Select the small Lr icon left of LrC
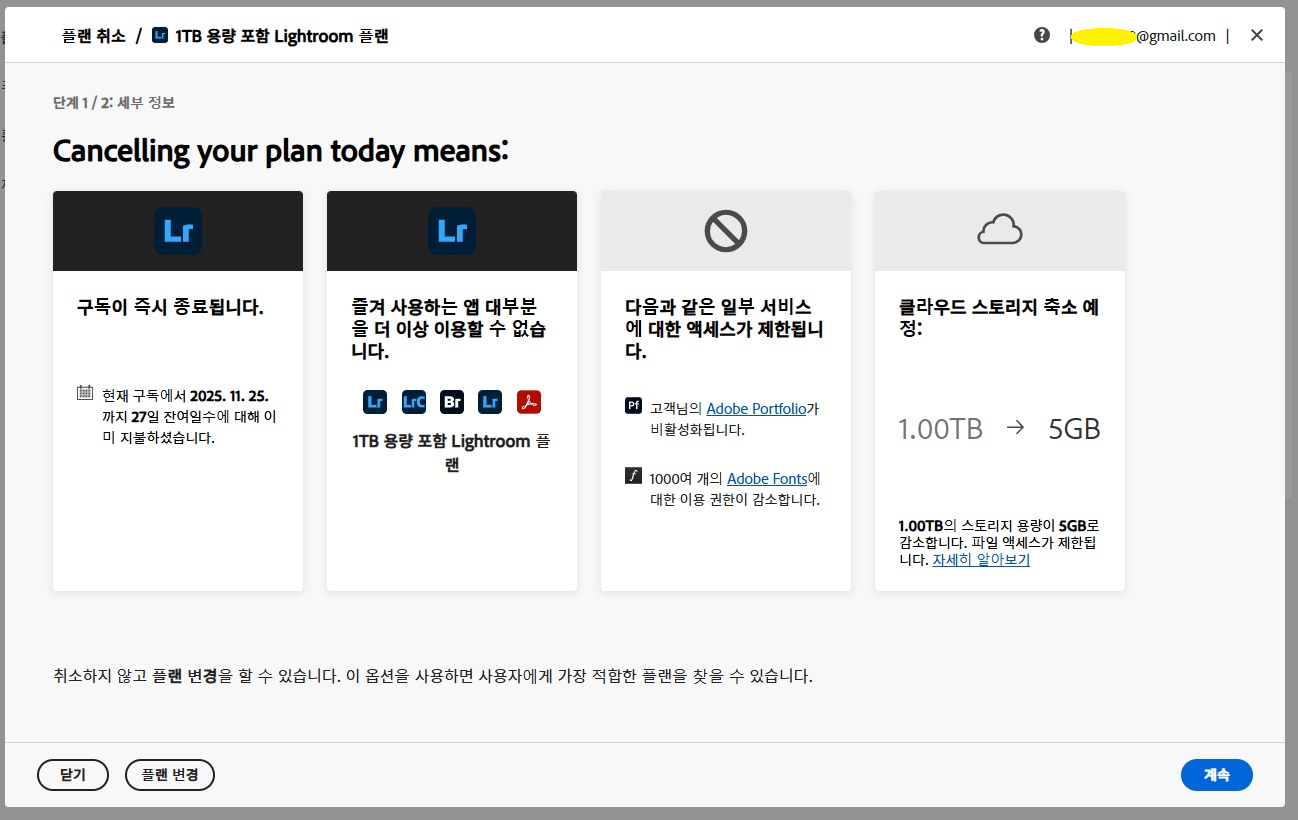 tap(375, 402)
